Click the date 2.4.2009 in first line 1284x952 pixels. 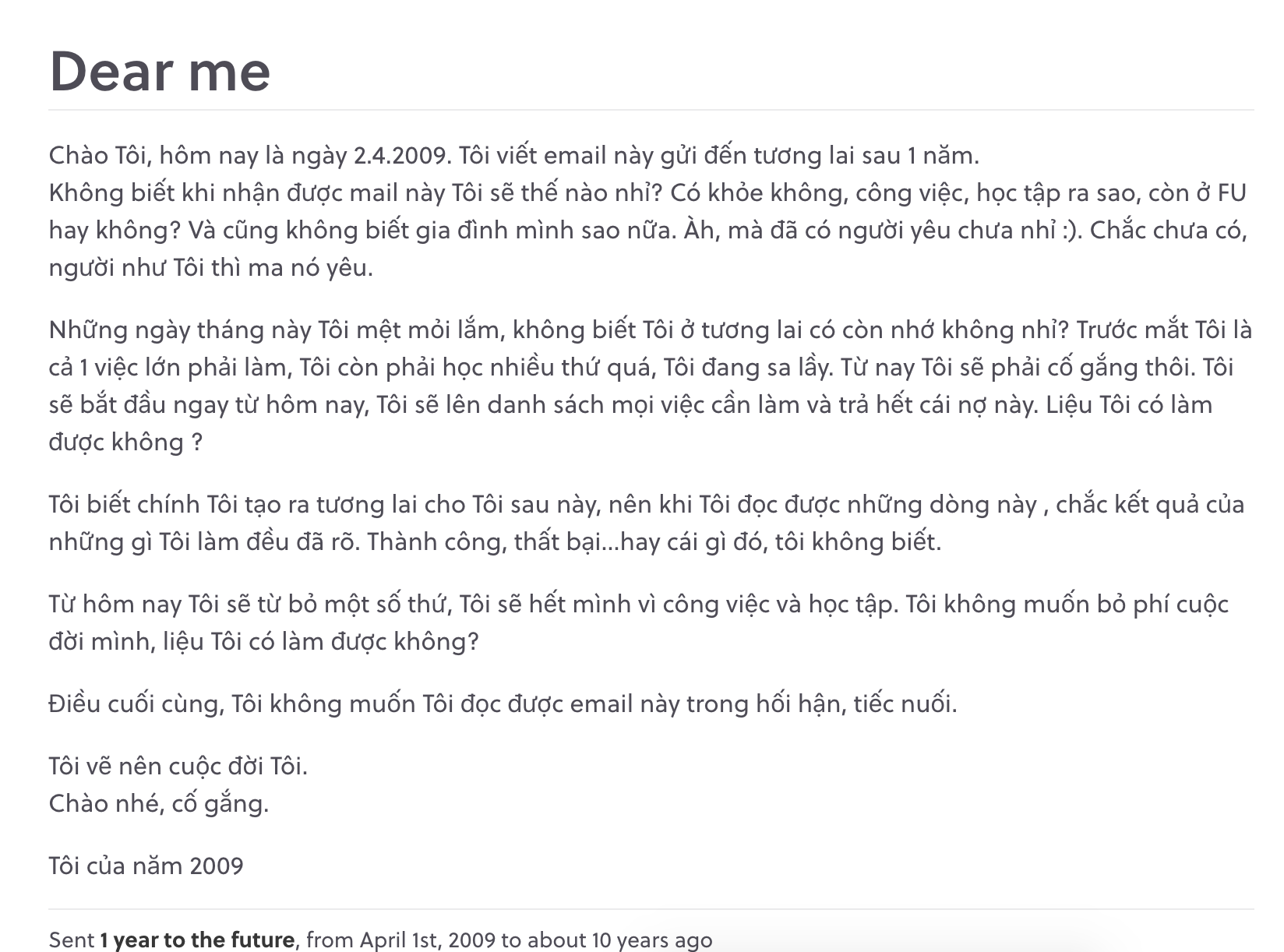(400, 156)
